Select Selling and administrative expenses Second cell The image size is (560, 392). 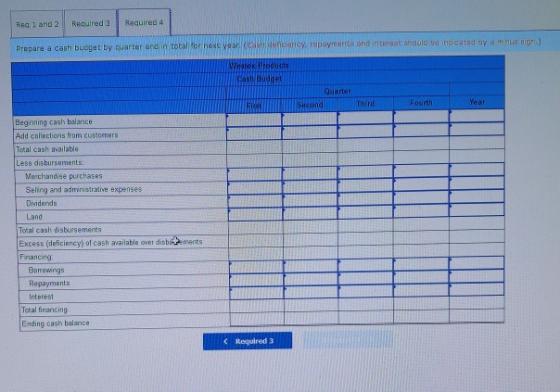click(310, 187)
